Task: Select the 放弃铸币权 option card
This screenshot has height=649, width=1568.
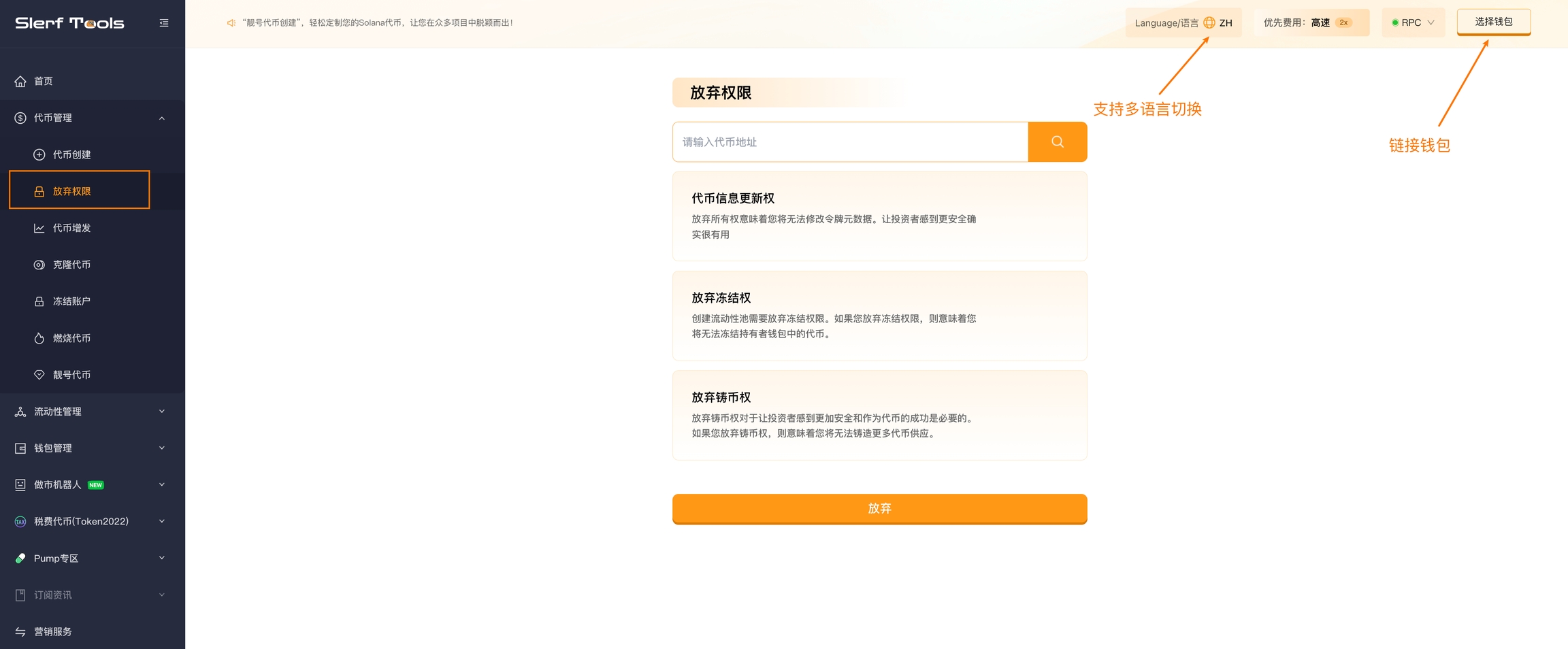Action: click(x=879, y=415)
